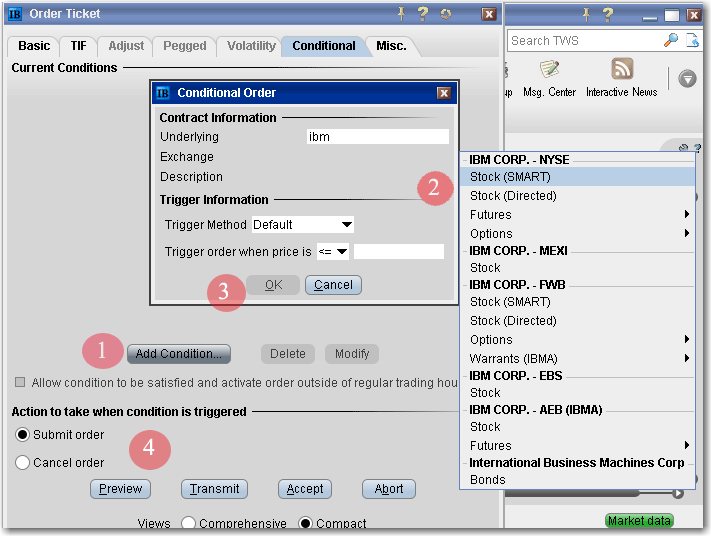Expand Warrants (IBMA) submenu
The image size is (711, 536).
click(577, 359)
